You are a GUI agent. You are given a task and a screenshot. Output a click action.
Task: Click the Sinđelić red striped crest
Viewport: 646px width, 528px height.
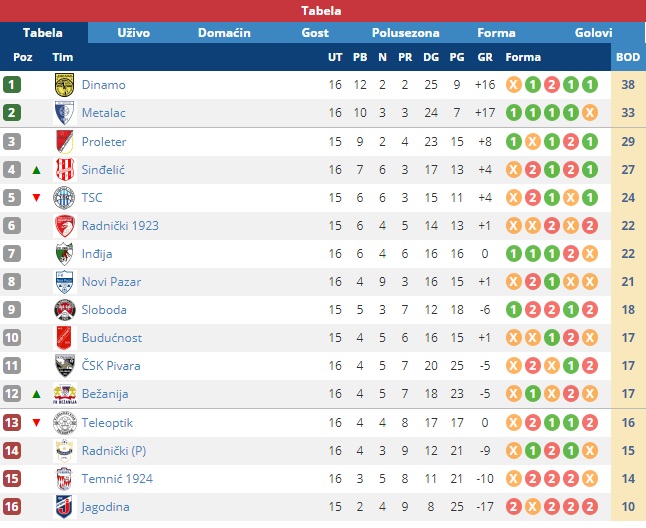click(65, 170)
